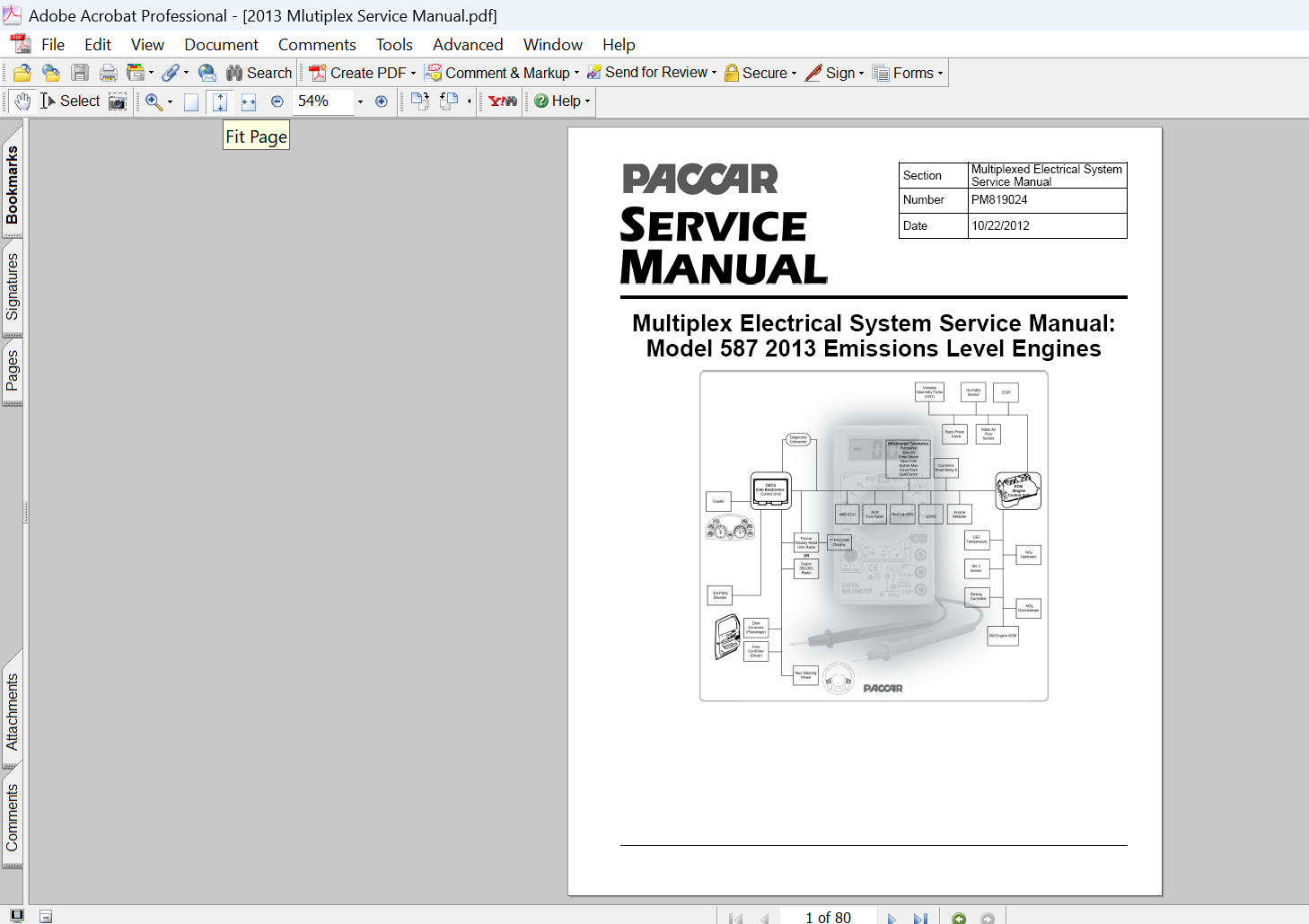Expand the Help toolbar dropdown arrow
The width and height of the screenshot is (1309, 924).
(x=587, y=101)
